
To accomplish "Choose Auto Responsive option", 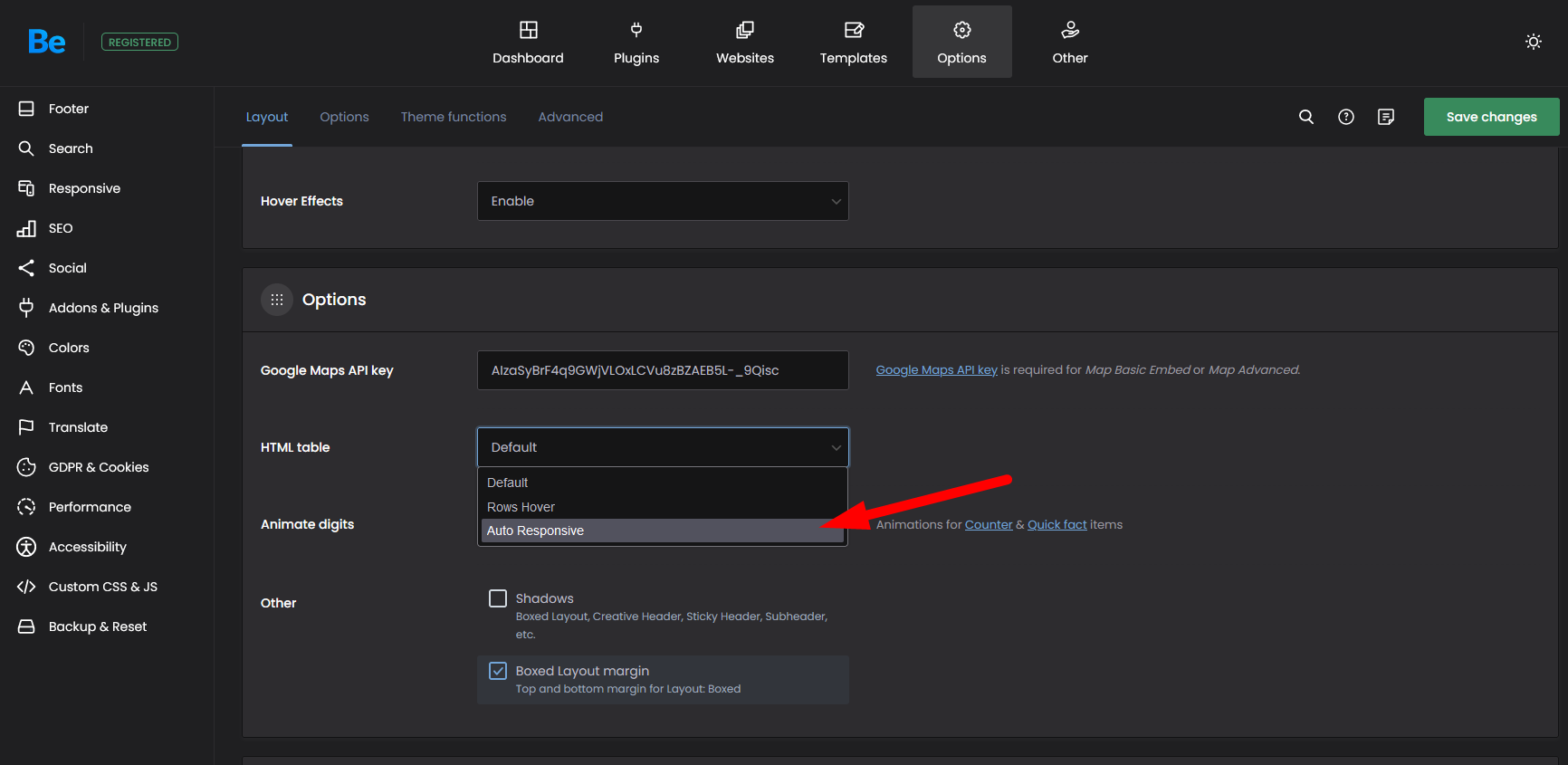I will 662,531.
